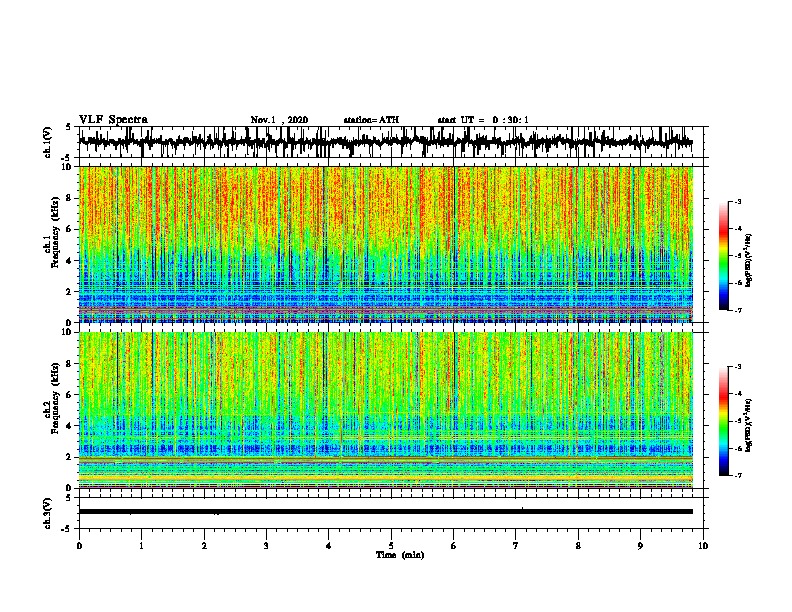
Task: Select the "start UT = 0 :30: 1" text
Action: pos(483,120)
